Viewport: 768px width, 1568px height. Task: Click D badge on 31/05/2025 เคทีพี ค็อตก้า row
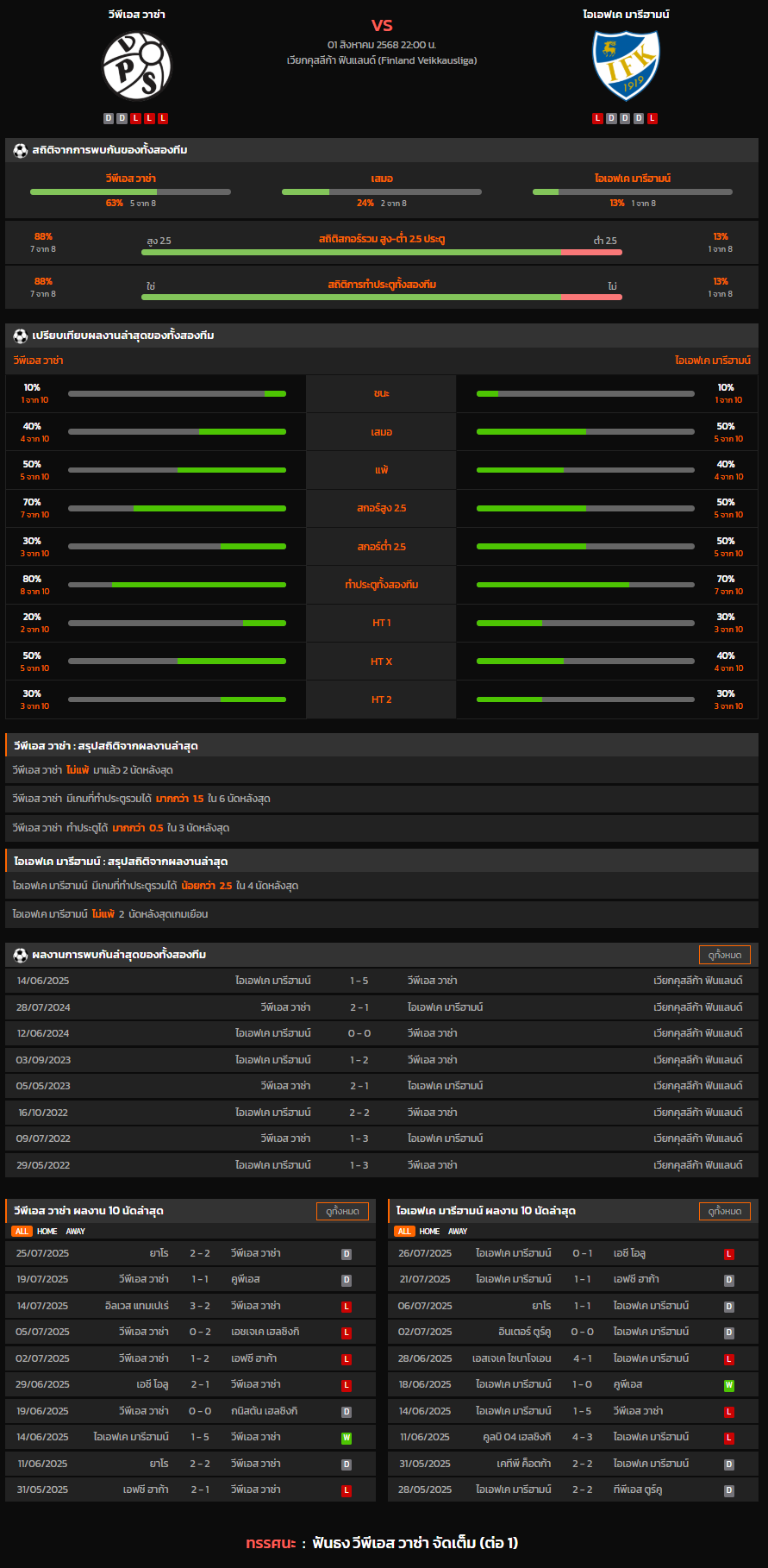click(x=729, y=1465)
